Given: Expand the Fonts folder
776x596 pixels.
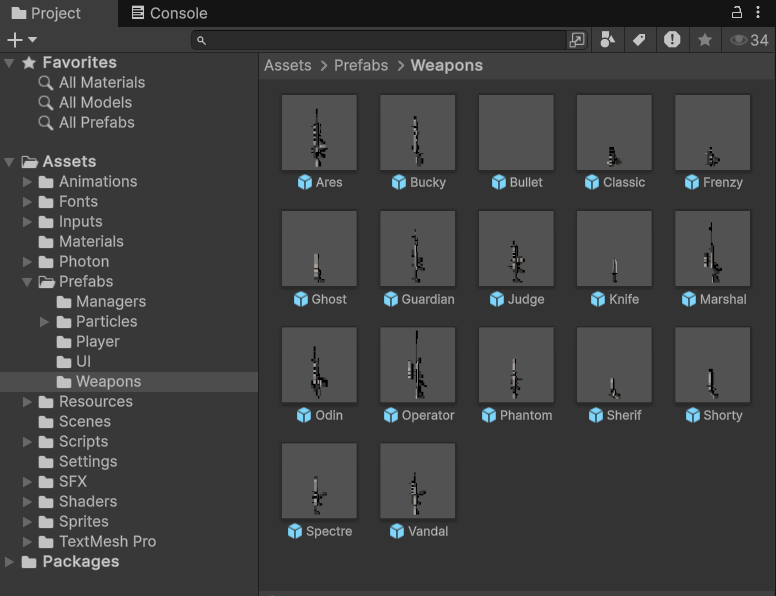Looking at the screenshot, I should [x=27, y=202].
